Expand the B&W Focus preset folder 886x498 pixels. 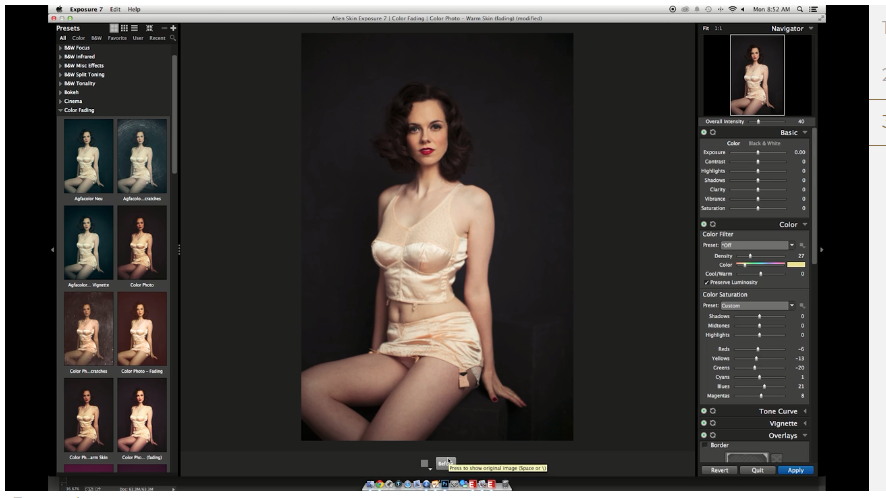click(60, 48)
